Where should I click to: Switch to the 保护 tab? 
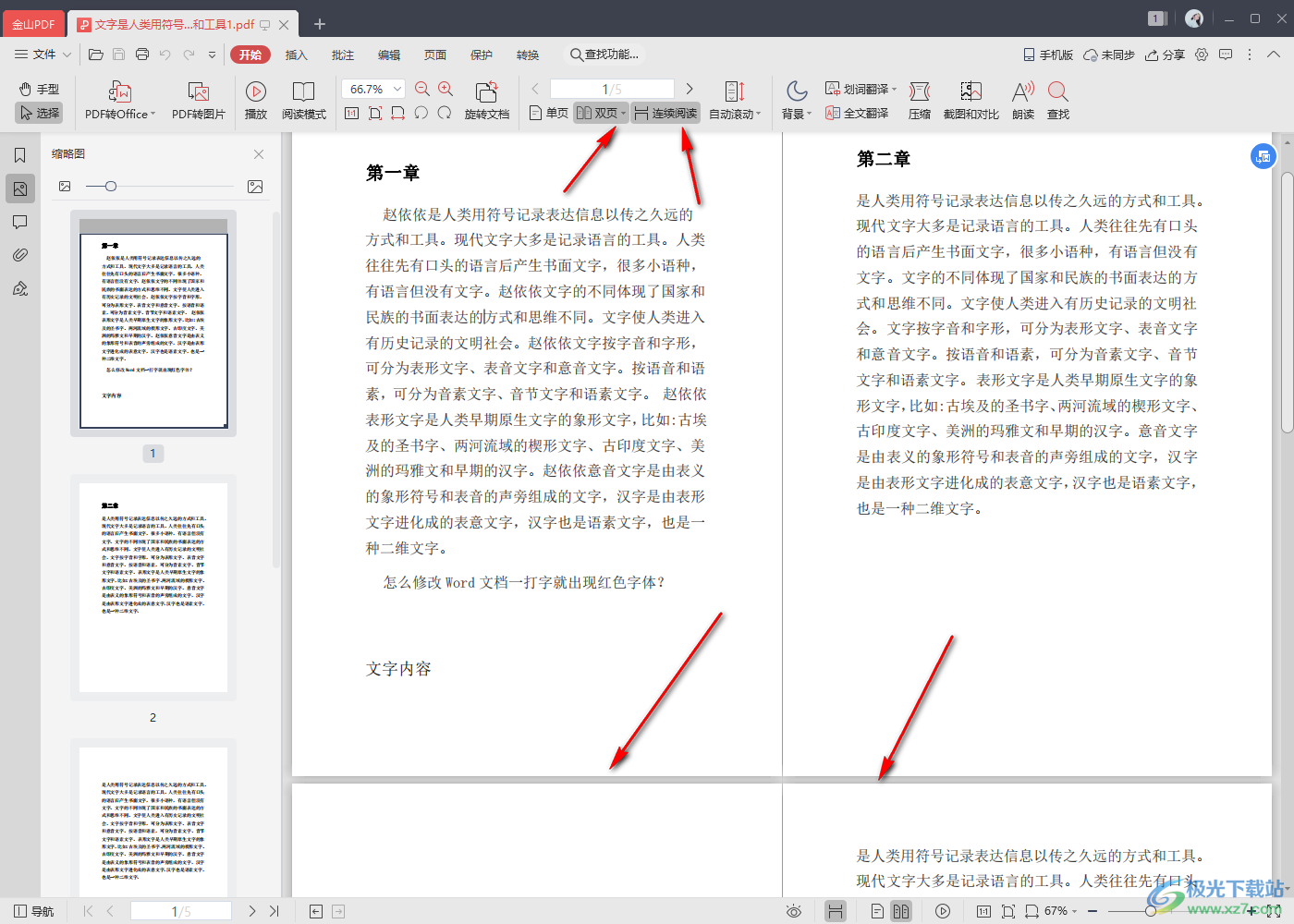point(482,55)
